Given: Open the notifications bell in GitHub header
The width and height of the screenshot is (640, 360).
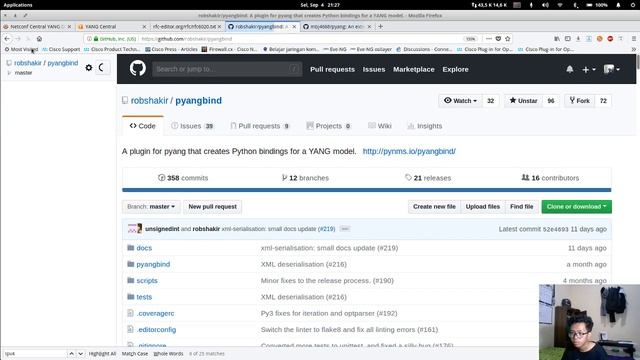Looking at the screenshot, I should click(569, 69).
